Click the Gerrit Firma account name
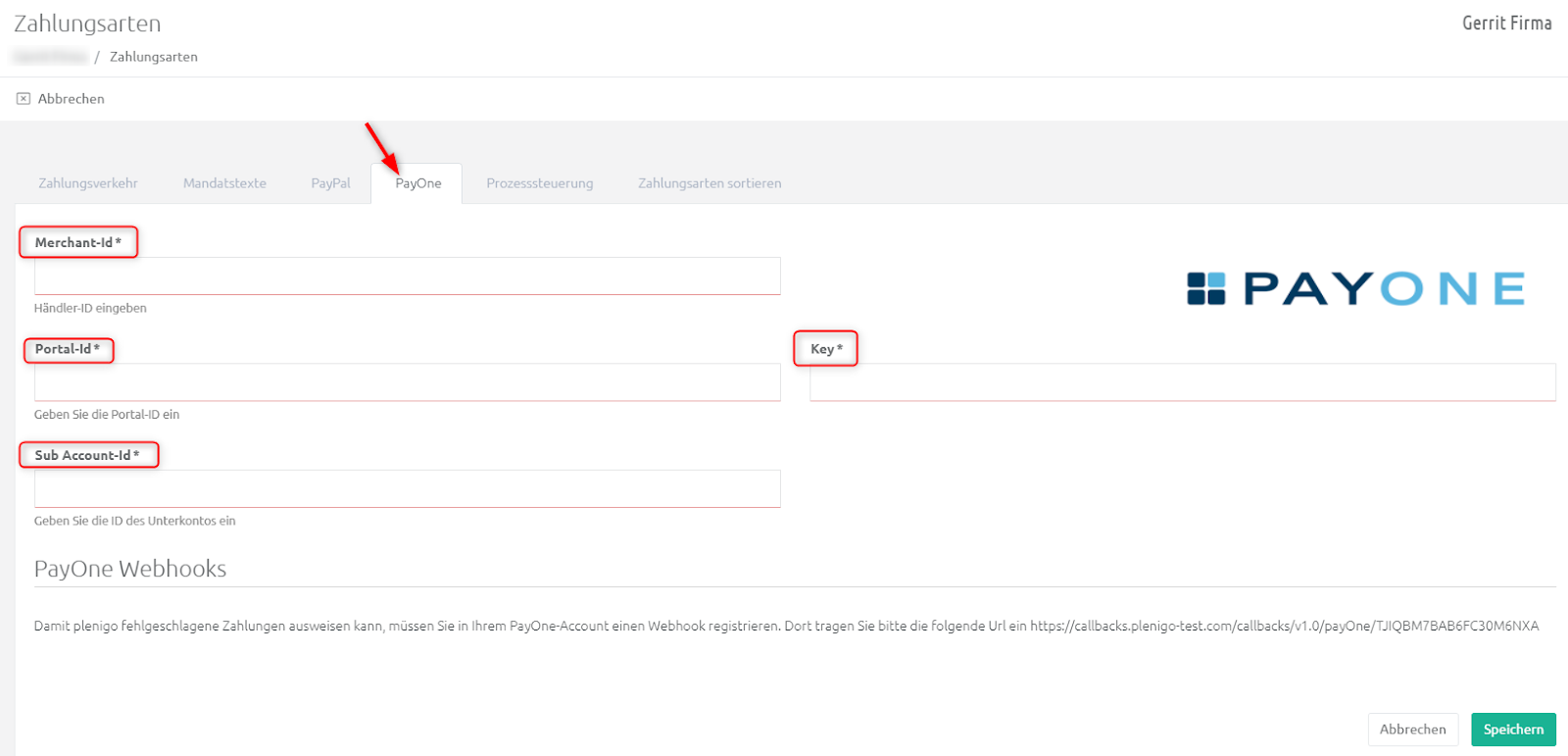 [1507, 23]
